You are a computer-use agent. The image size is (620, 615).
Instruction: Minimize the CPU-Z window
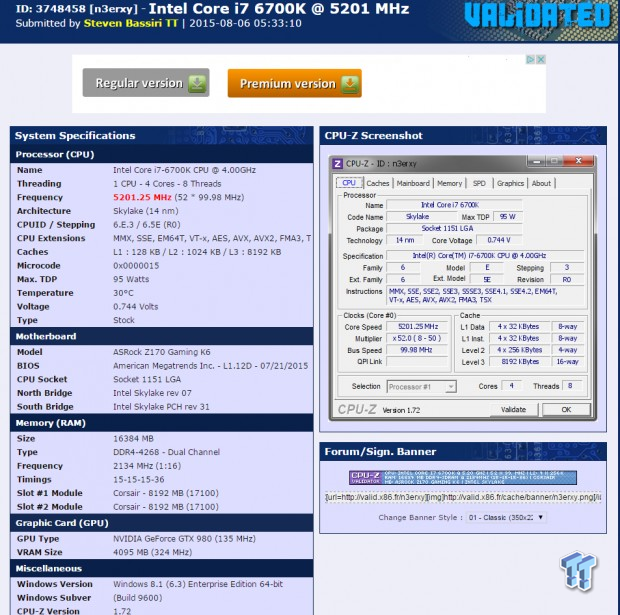tap(537, 161)
